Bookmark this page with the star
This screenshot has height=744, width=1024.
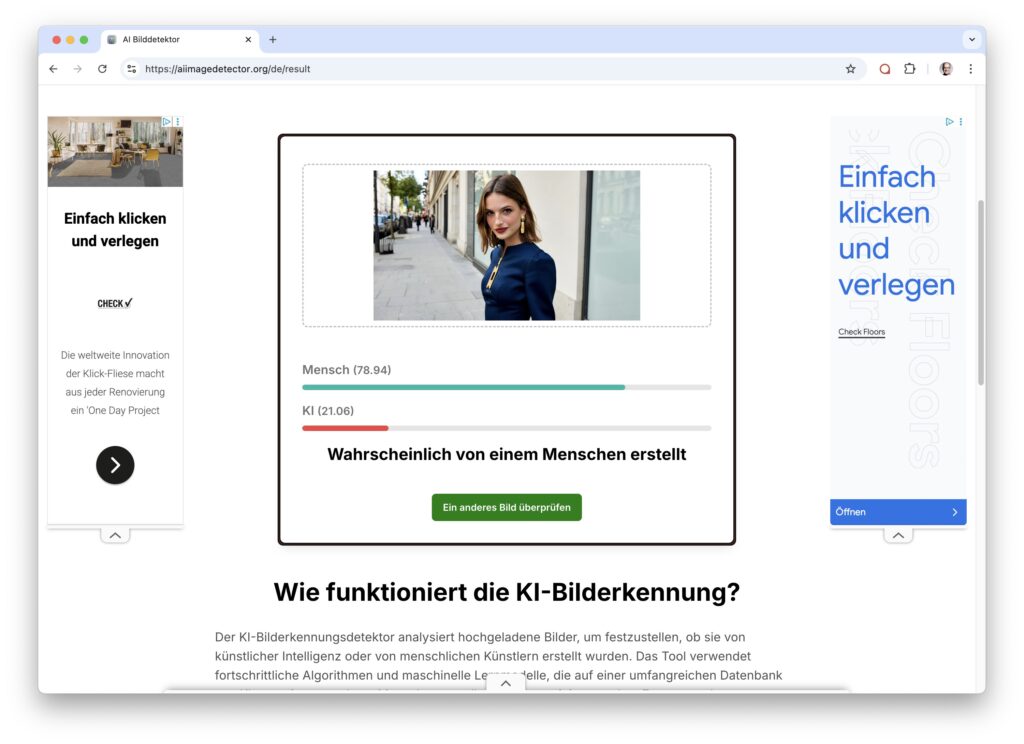click(850, 69)
